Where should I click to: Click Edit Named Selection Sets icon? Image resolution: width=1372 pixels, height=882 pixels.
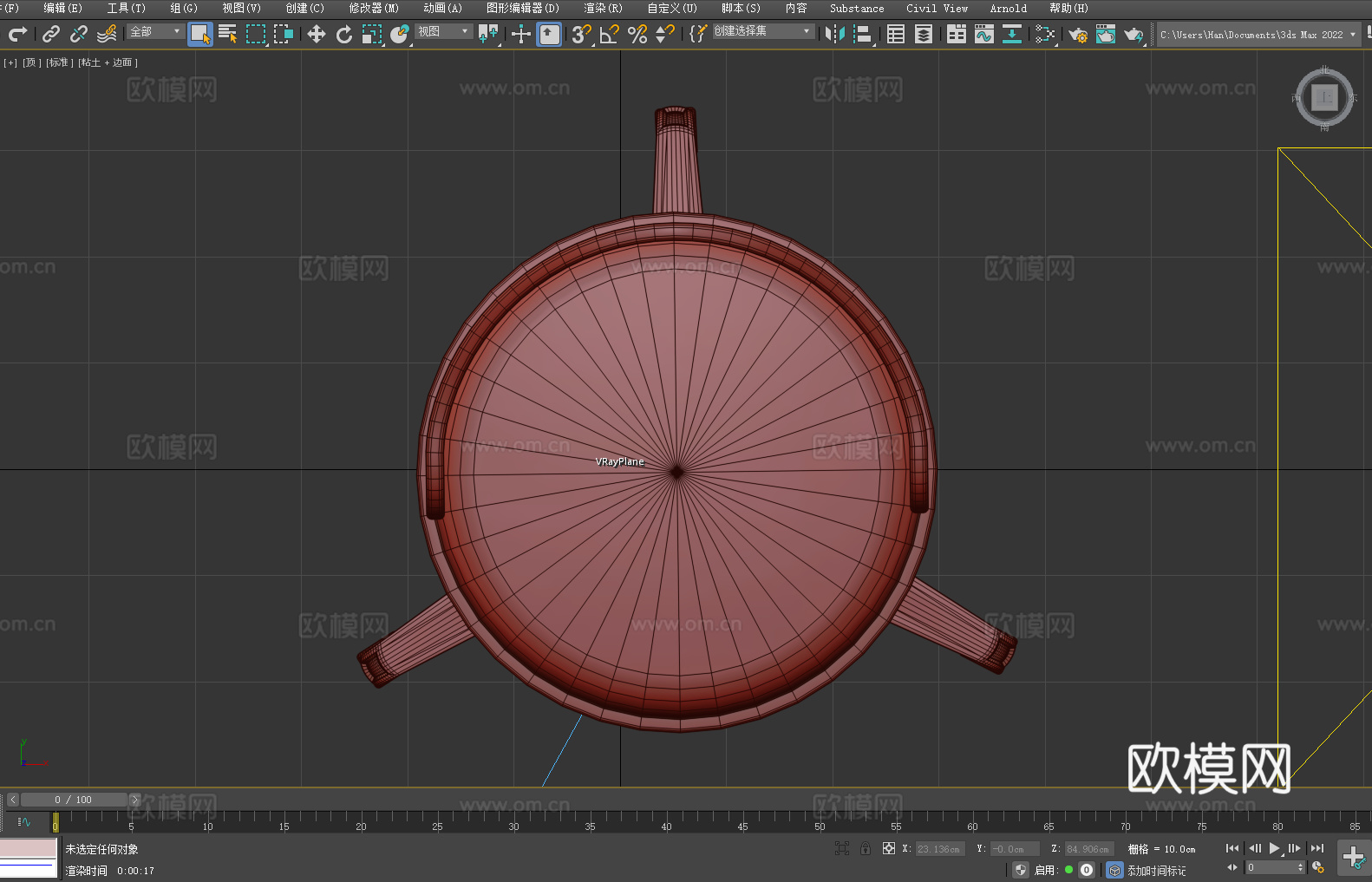(698, 34)
